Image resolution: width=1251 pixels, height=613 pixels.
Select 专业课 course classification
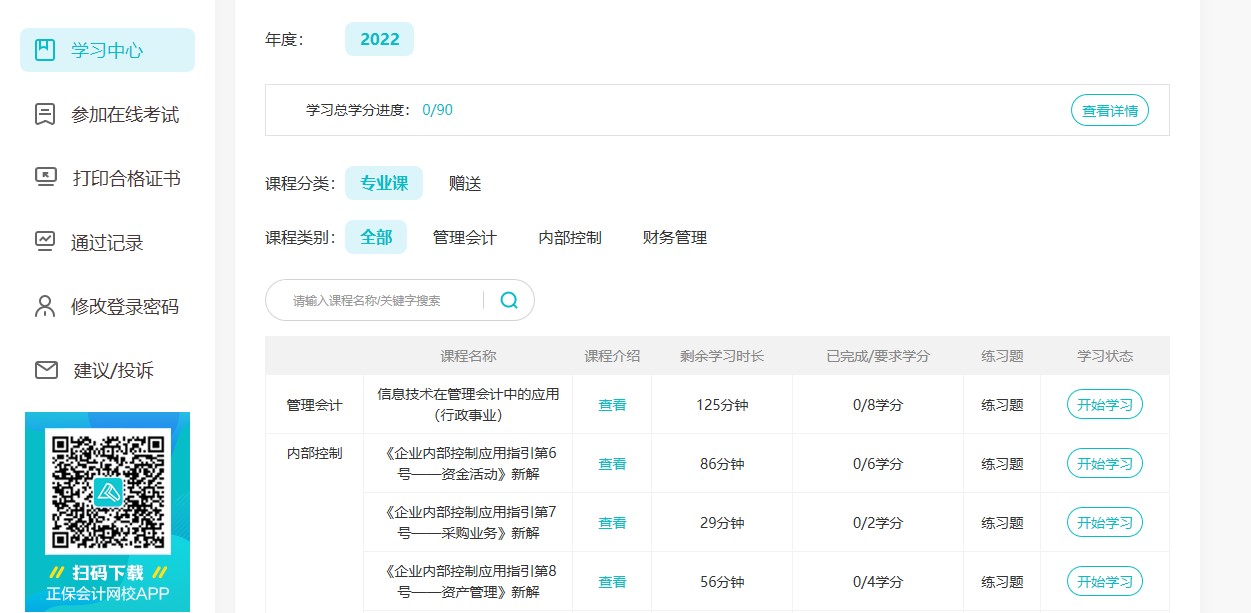tap(384, 183)
